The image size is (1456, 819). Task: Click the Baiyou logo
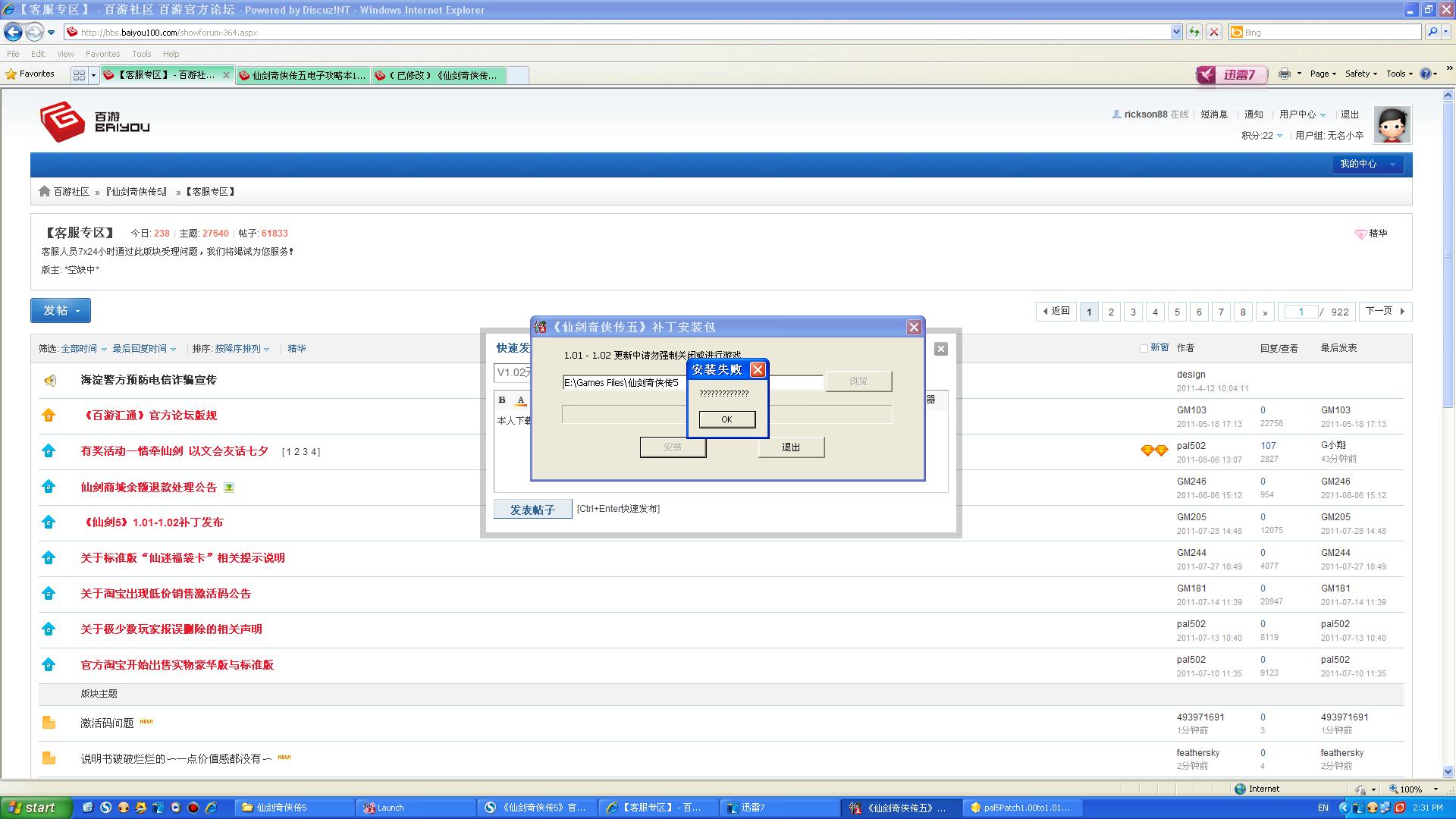pyautogui.click(x=95, y=121)
